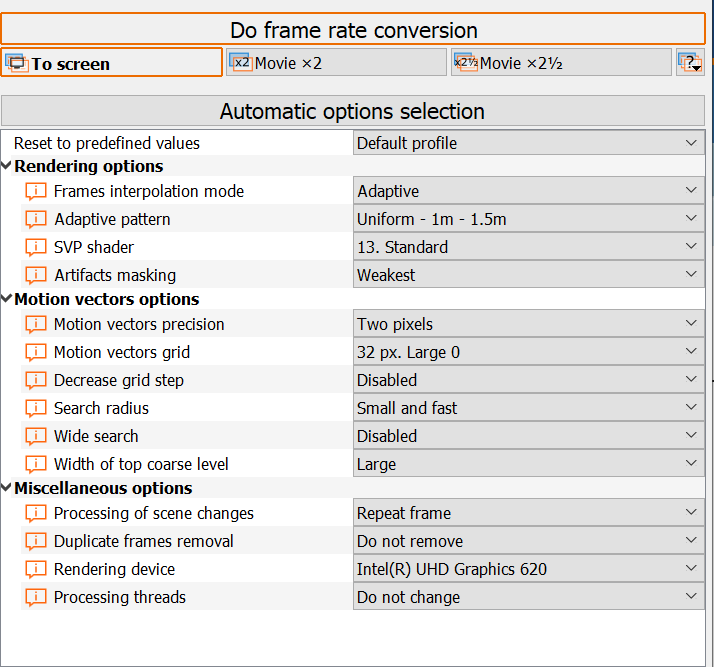The image size is (714, 667).
Task: Open Reset to predefined values profile dropdown
Action: [x=529, y=143]
